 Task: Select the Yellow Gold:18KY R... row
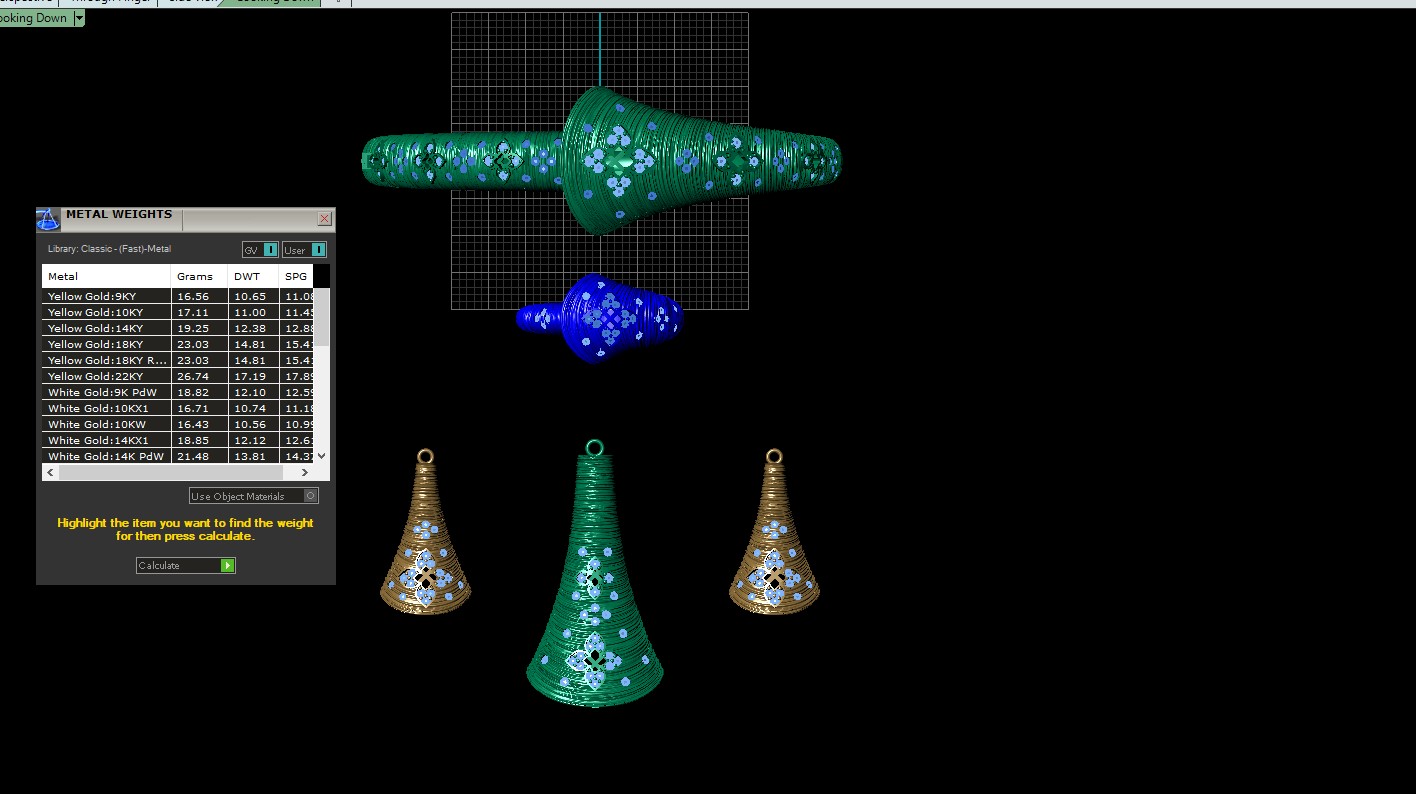tap(178, 360)
